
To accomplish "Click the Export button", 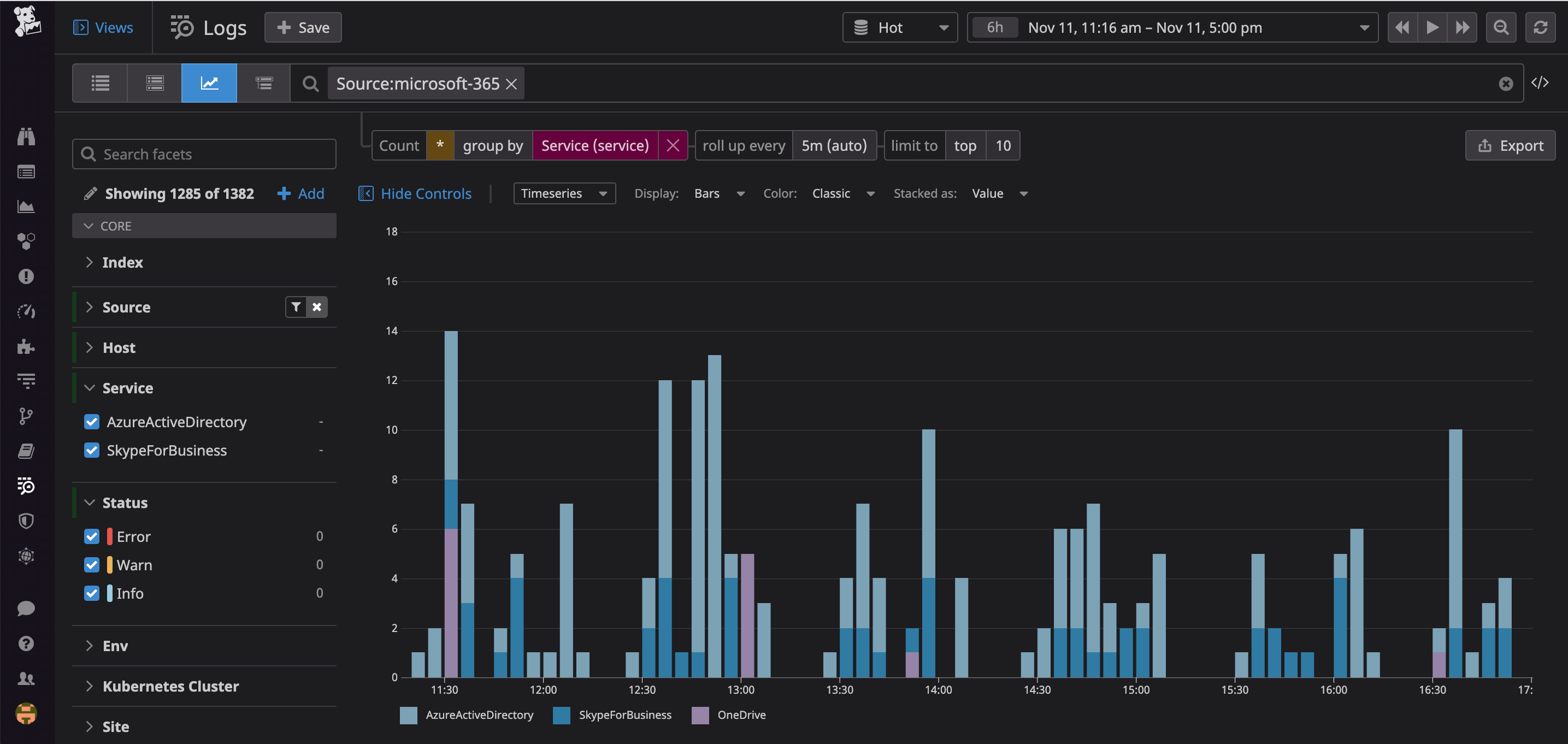I will tap(1510, 145).
